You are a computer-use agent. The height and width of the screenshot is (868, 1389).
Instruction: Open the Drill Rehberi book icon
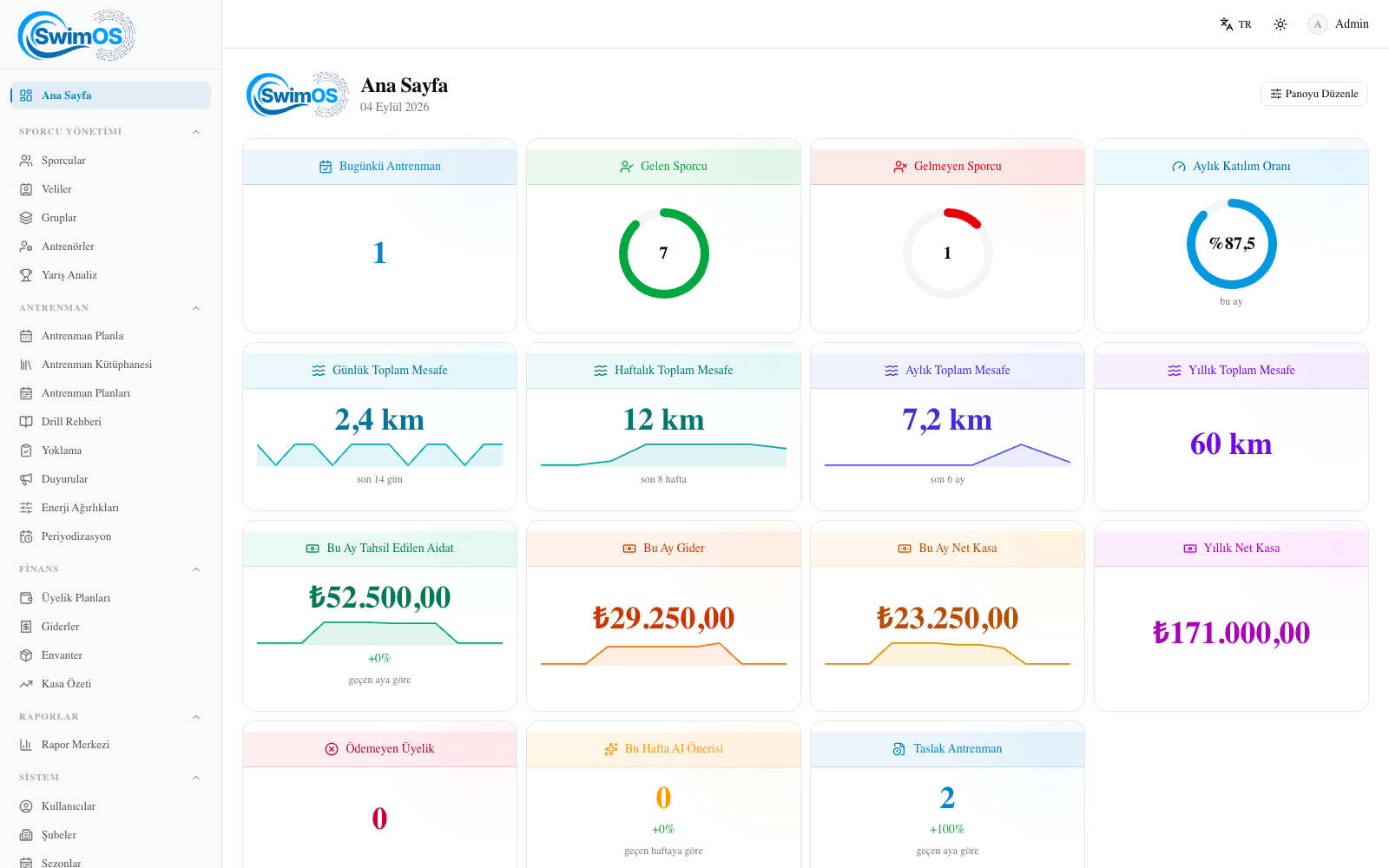click(26, 422)
